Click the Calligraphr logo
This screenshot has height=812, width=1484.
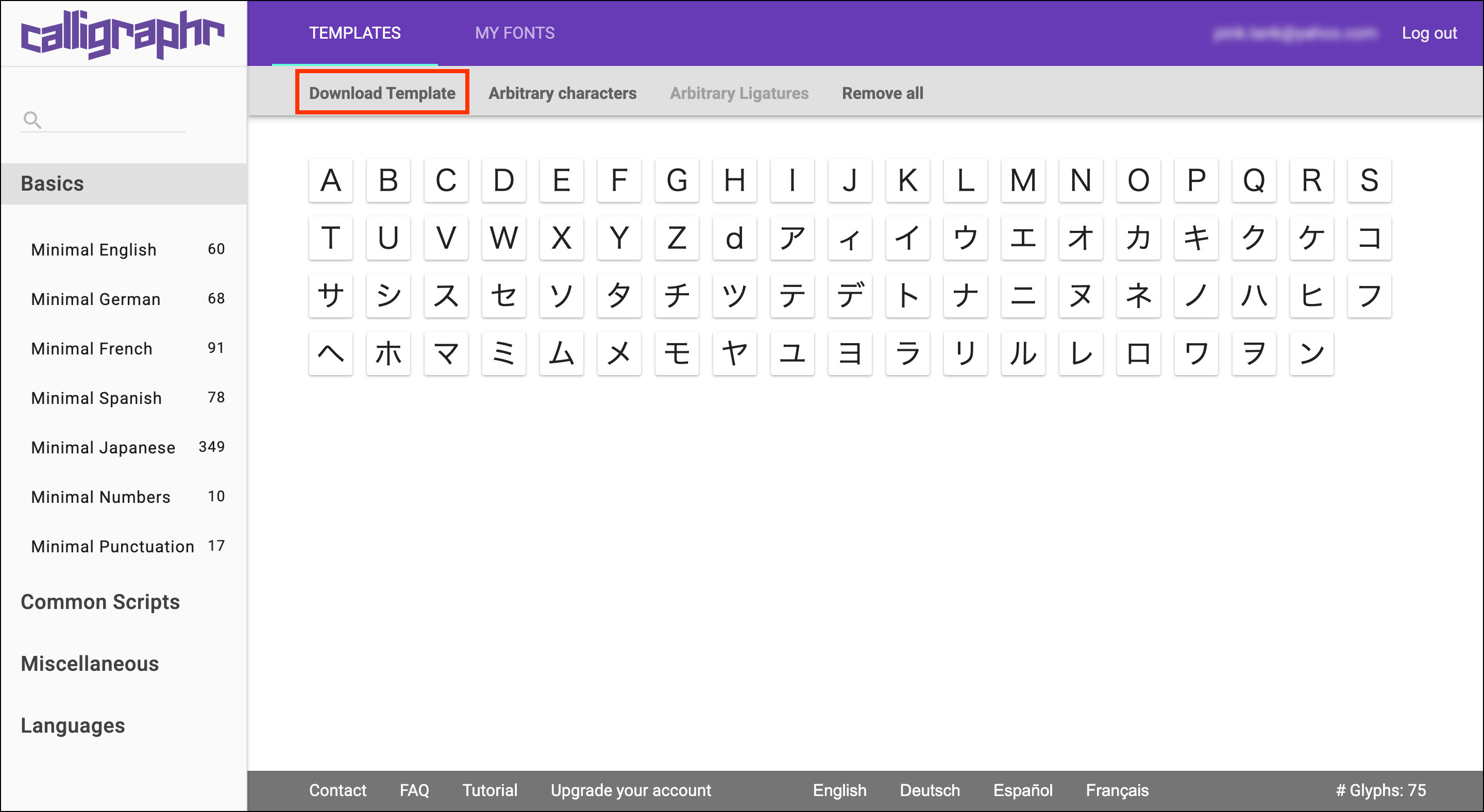pyautogui.click(x=123, y=33)
